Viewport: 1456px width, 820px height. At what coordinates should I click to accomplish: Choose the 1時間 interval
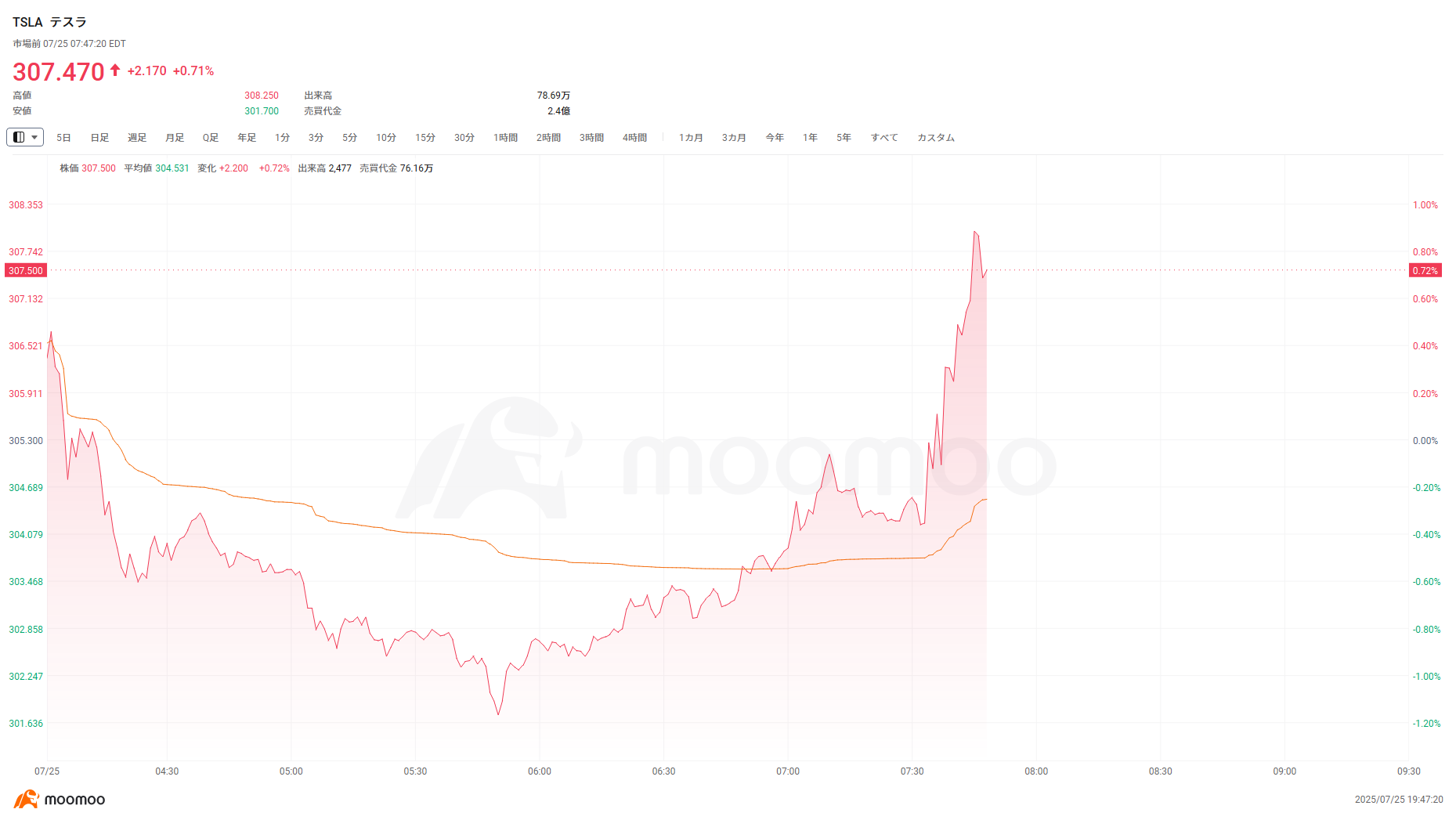[x=505, y=138]
